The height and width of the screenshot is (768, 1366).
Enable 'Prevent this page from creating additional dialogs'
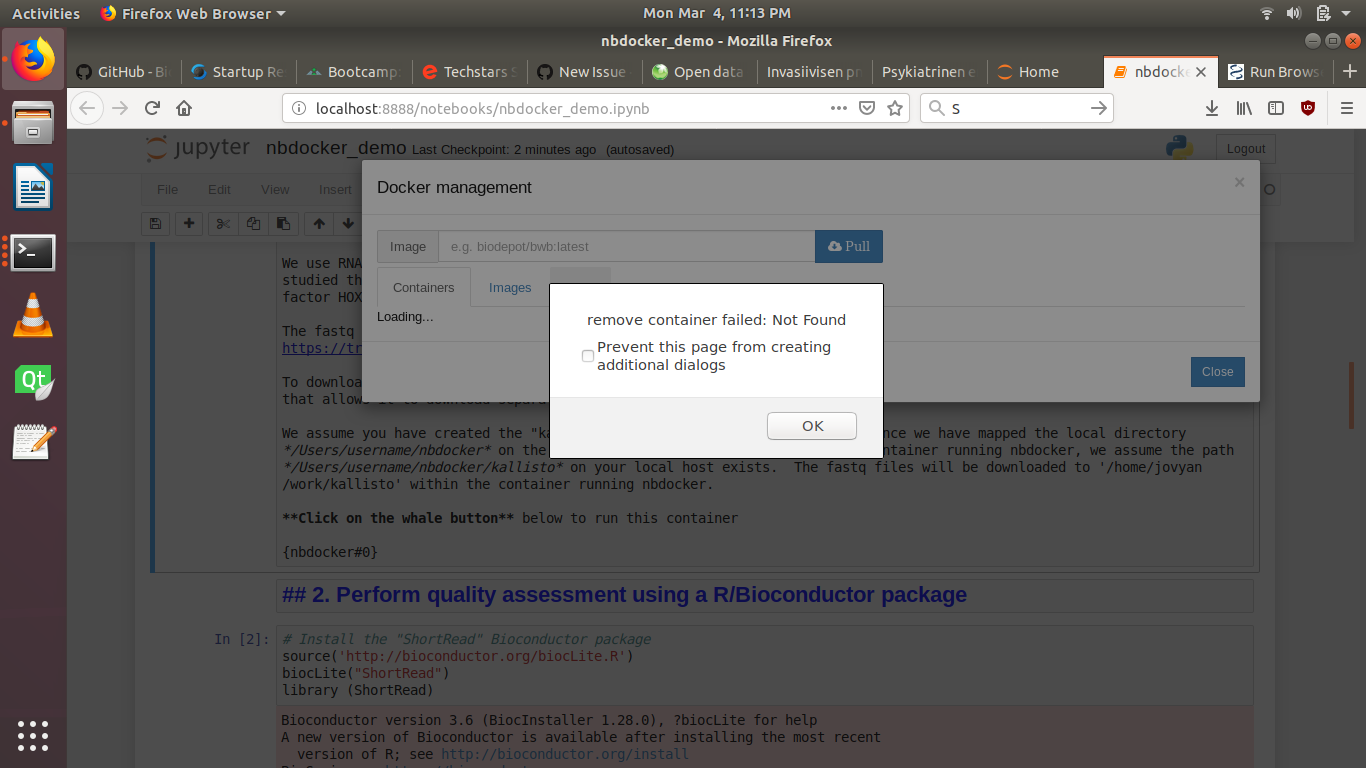588,356
